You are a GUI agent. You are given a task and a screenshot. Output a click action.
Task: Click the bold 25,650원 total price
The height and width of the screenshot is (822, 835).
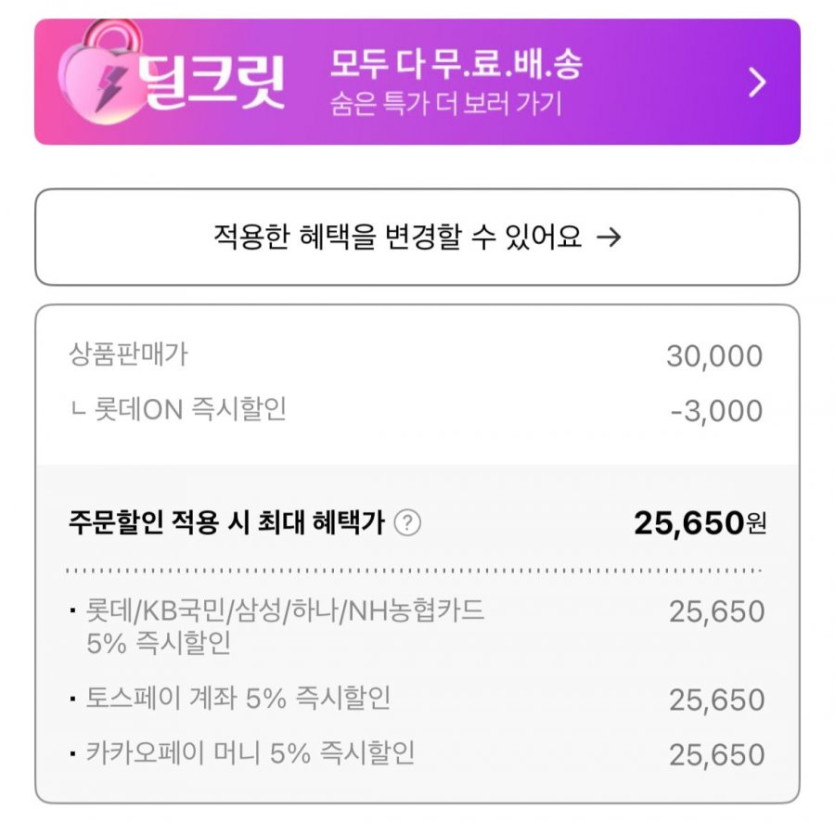699,522
